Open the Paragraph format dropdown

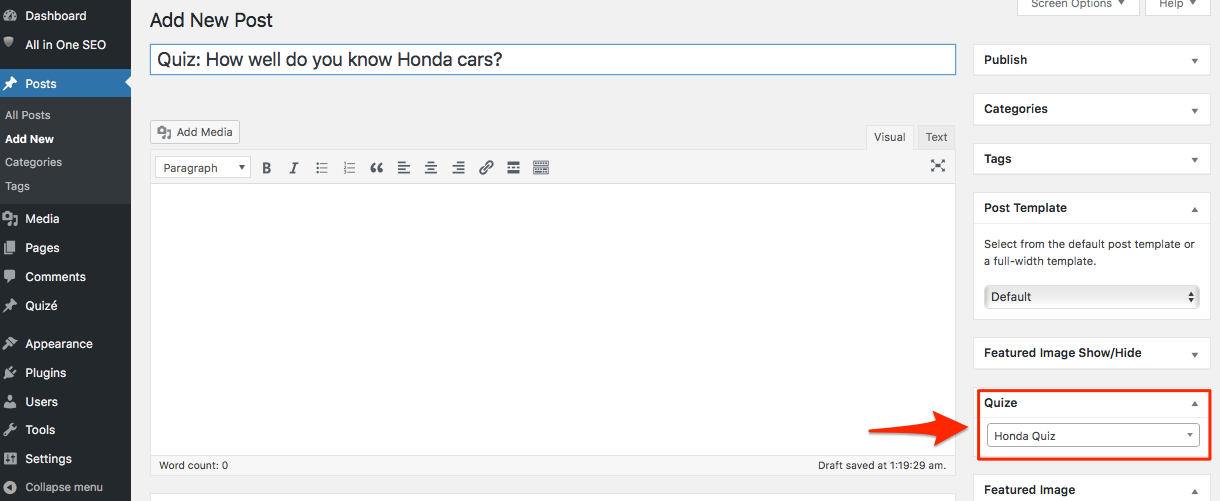pos(203,168)
